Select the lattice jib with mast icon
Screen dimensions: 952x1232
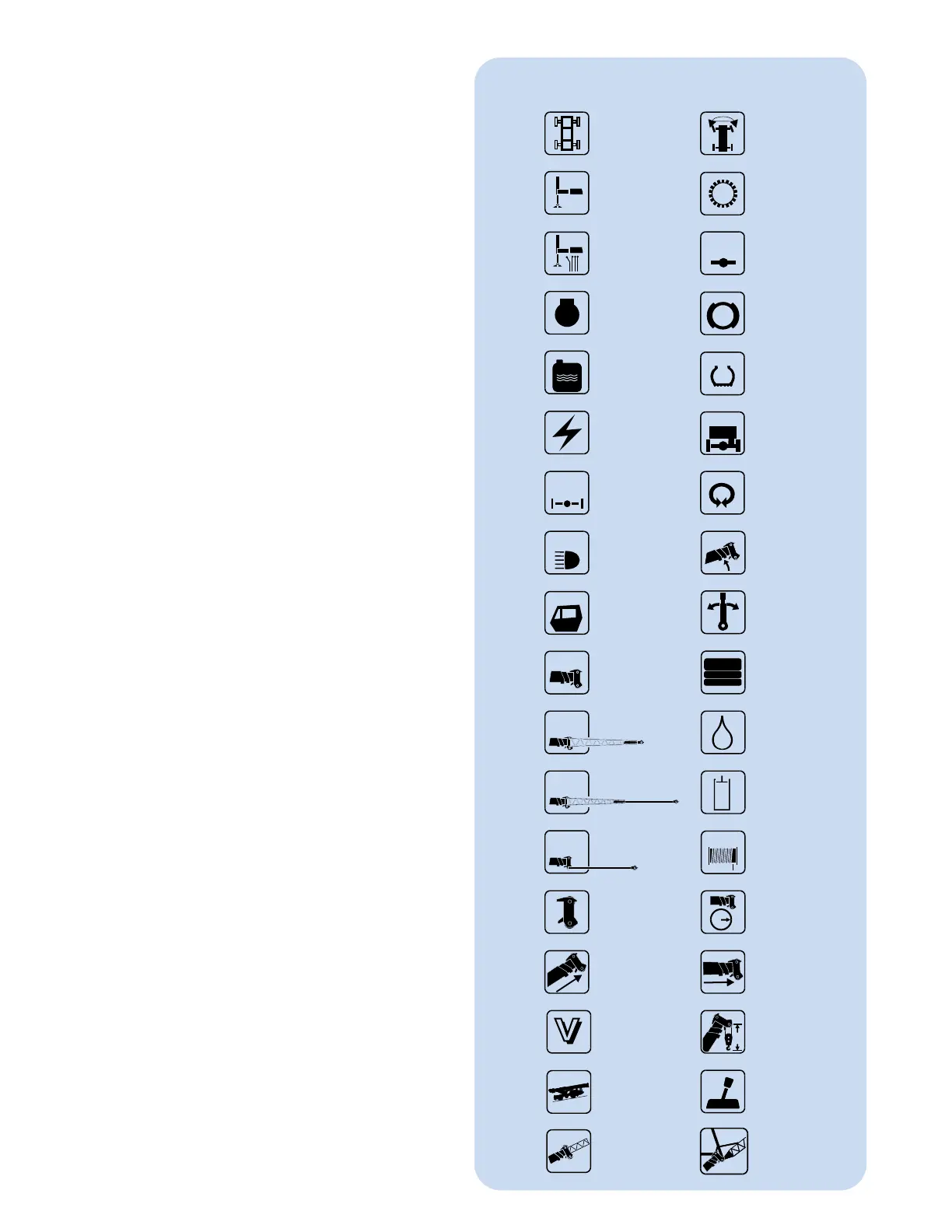point(724,1151)
